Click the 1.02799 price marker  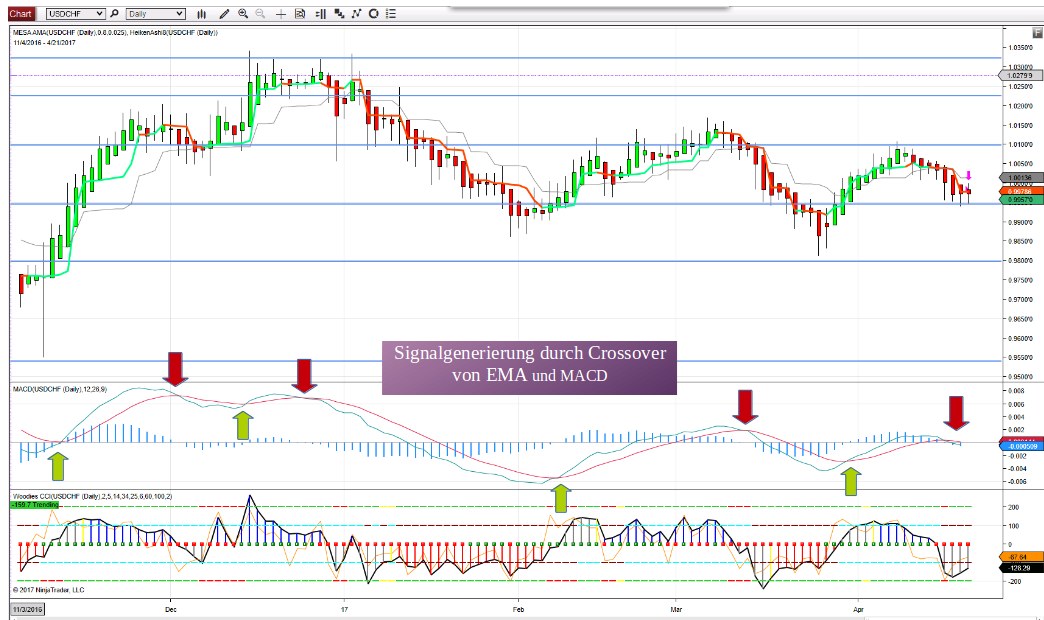[1020, 76]
